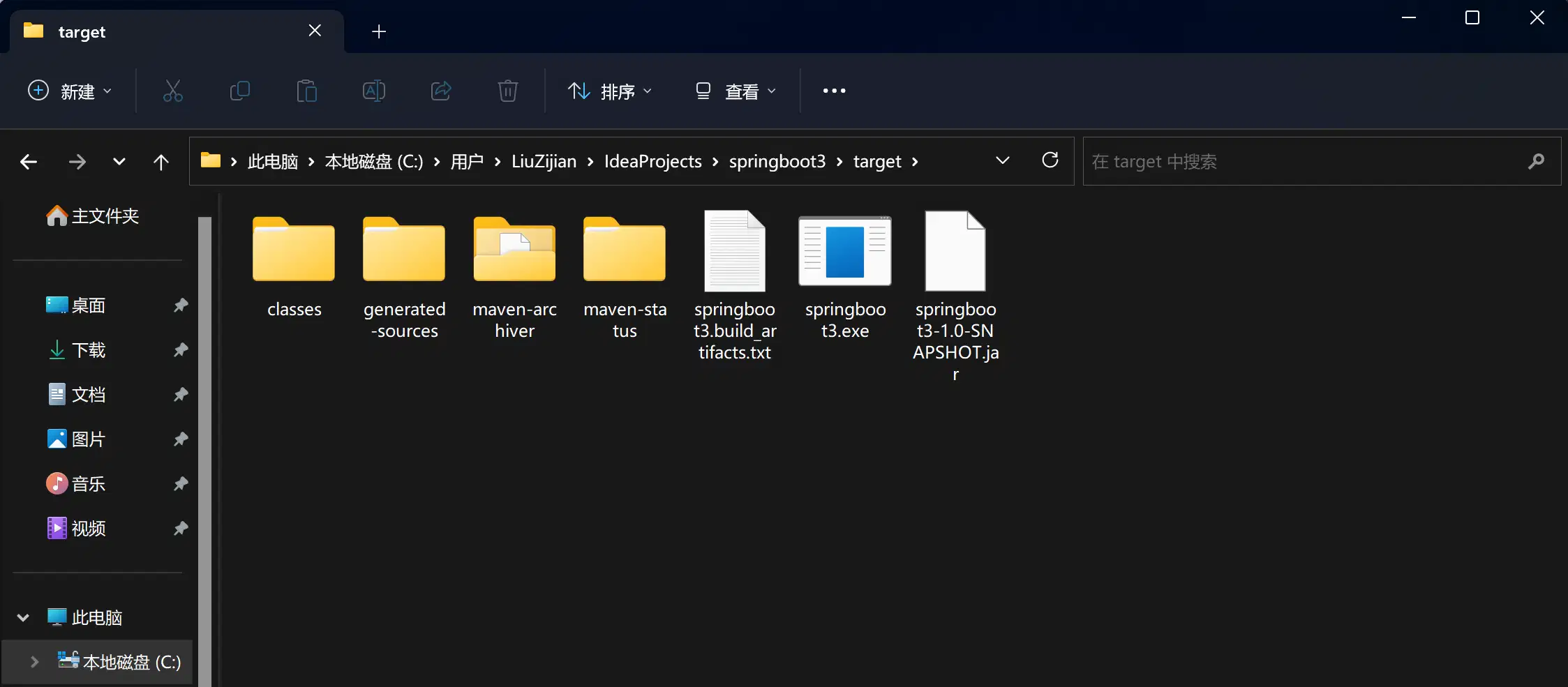Open a new tab with the plus button
Image resolution: width=1568 pixels, height=687 pixels.
(378, 31)
